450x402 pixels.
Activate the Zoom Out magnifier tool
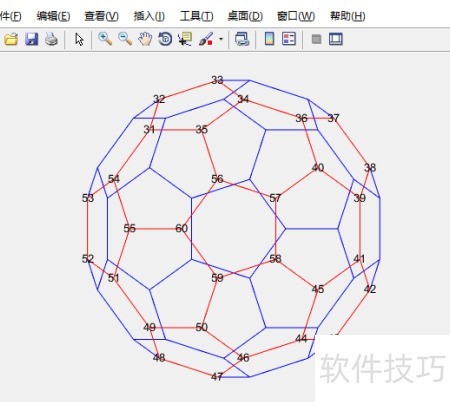click(x=125, y=39)
